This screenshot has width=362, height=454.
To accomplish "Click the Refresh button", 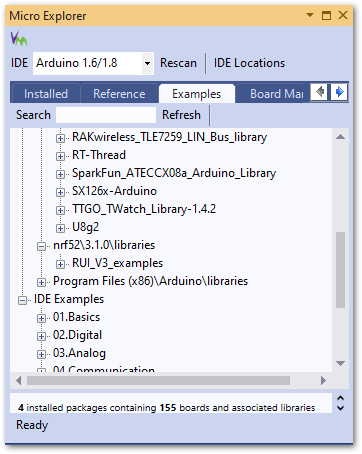I will (x=181, y=115).
